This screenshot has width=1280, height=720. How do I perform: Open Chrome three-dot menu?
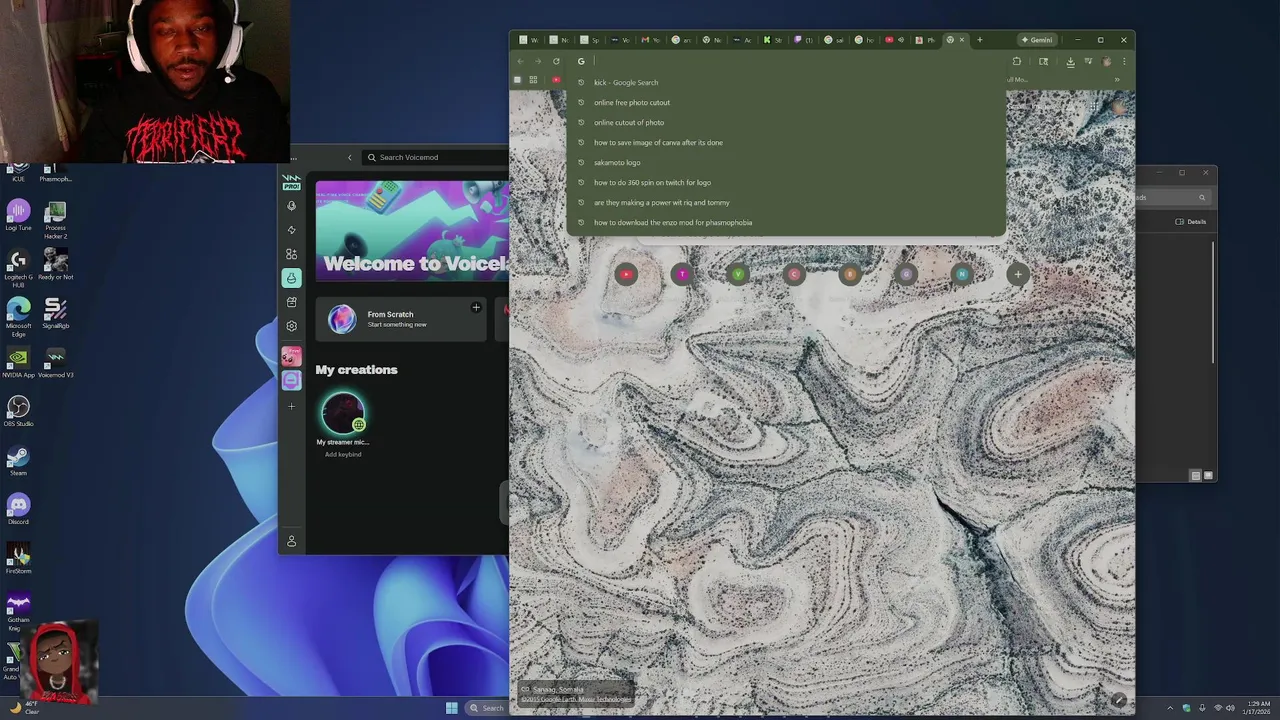(1124, 61)
